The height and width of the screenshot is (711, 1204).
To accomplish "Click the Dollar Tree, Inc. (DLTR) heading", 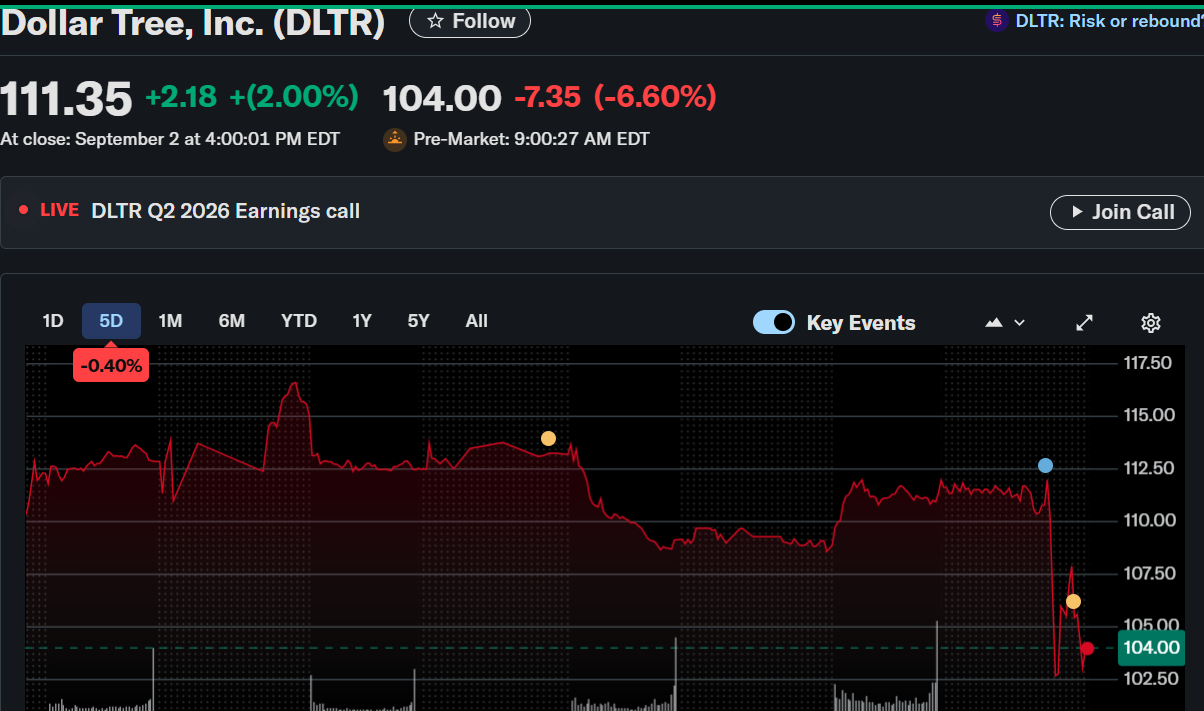I will point(193,22).
